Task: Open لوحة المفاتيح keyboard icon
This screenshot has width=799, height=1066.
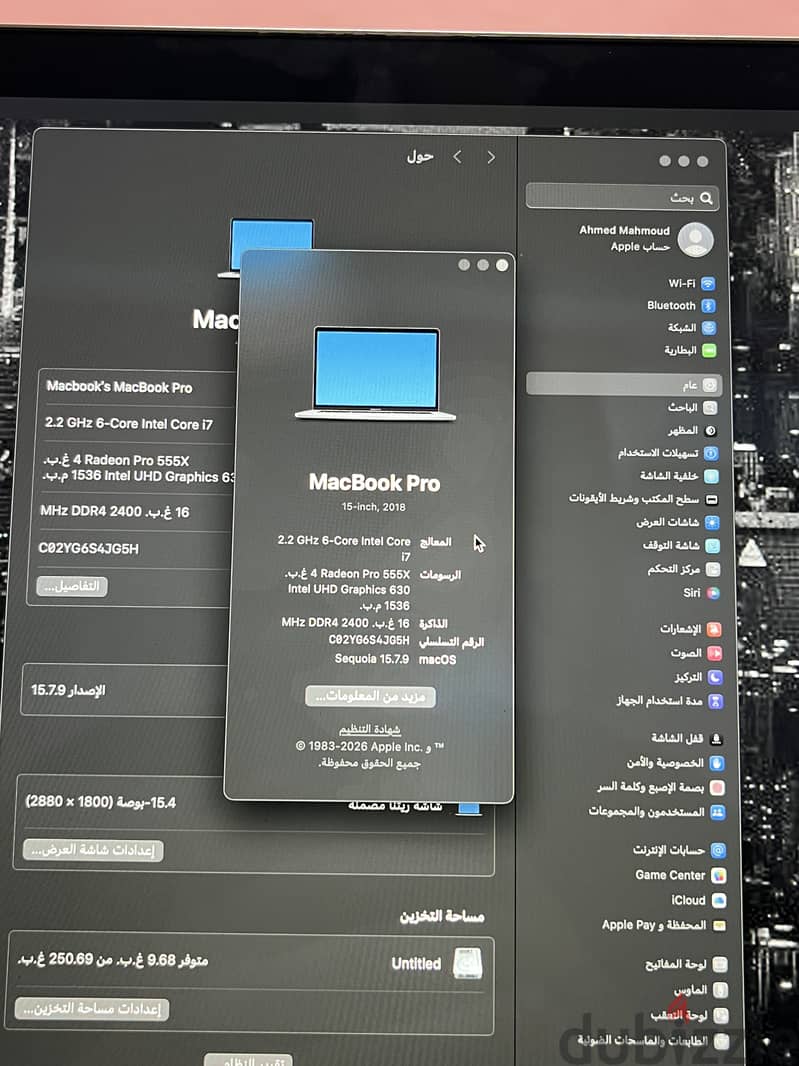Action: [x=720, y=964]
